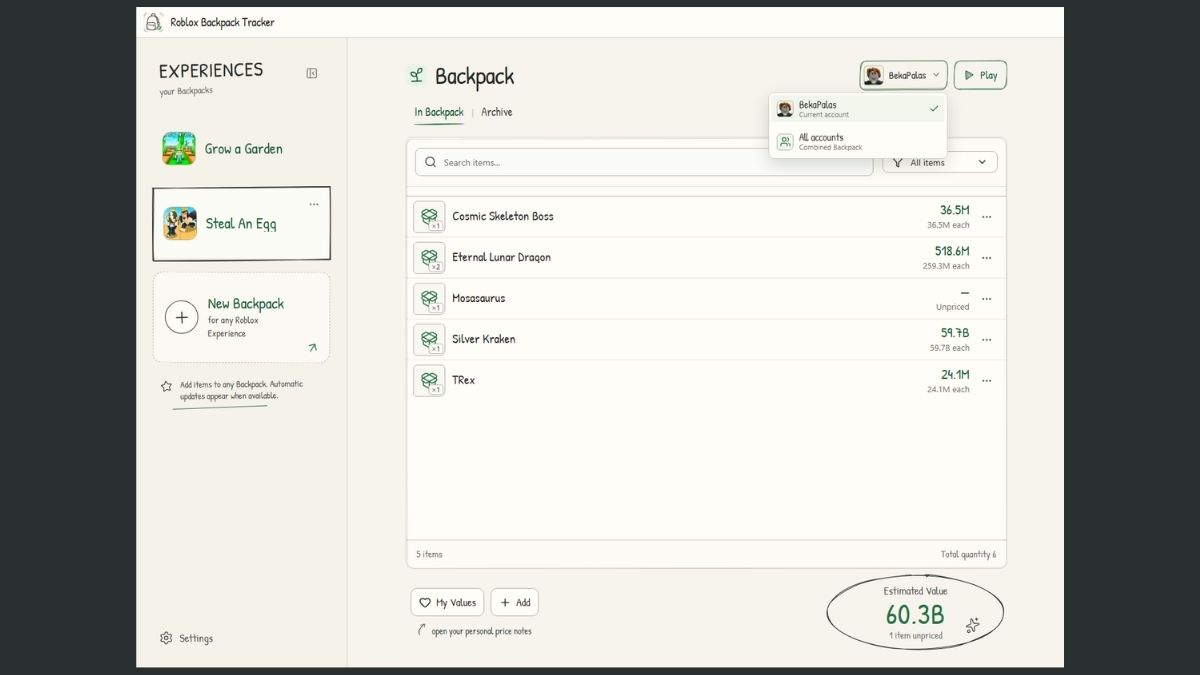Select All accounts Combined Backpack option

click(x=858, y=142)
